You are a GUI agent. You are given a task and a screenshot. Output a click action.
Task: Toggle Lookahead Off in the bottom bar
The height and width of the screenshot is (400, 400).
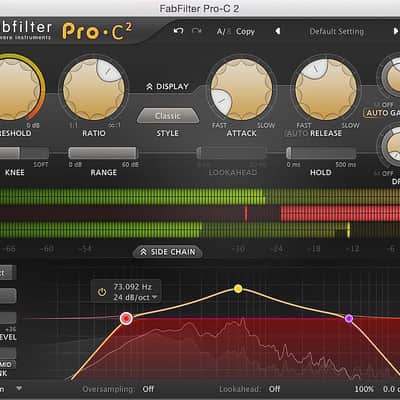pos(274,389)
